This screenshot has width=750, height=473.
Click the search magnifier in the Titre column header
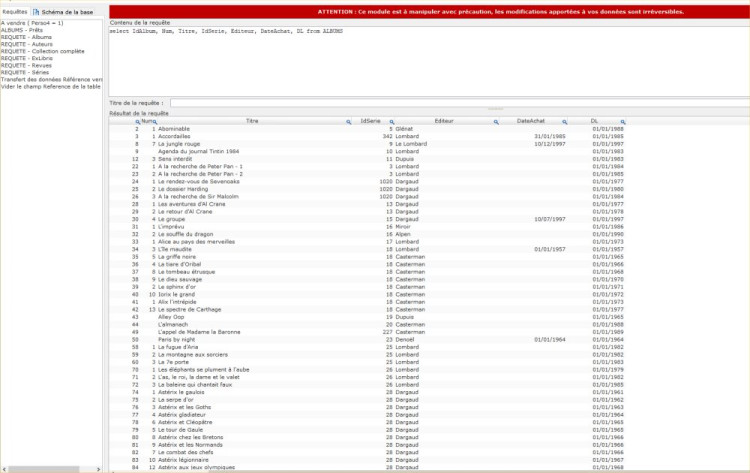pos(349,122)
